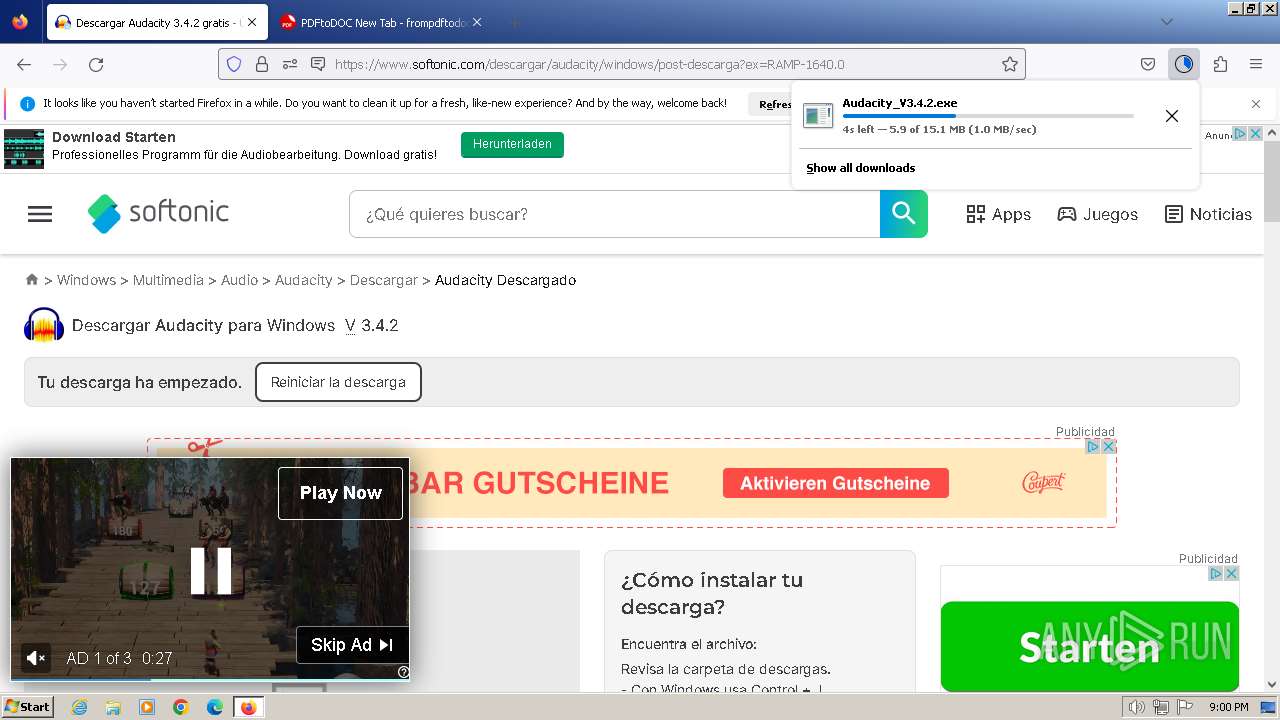Viewport: 1280px width, 720px height.
Task: Open the Firefox application hamburger menu
Action: pos(1256,64)
